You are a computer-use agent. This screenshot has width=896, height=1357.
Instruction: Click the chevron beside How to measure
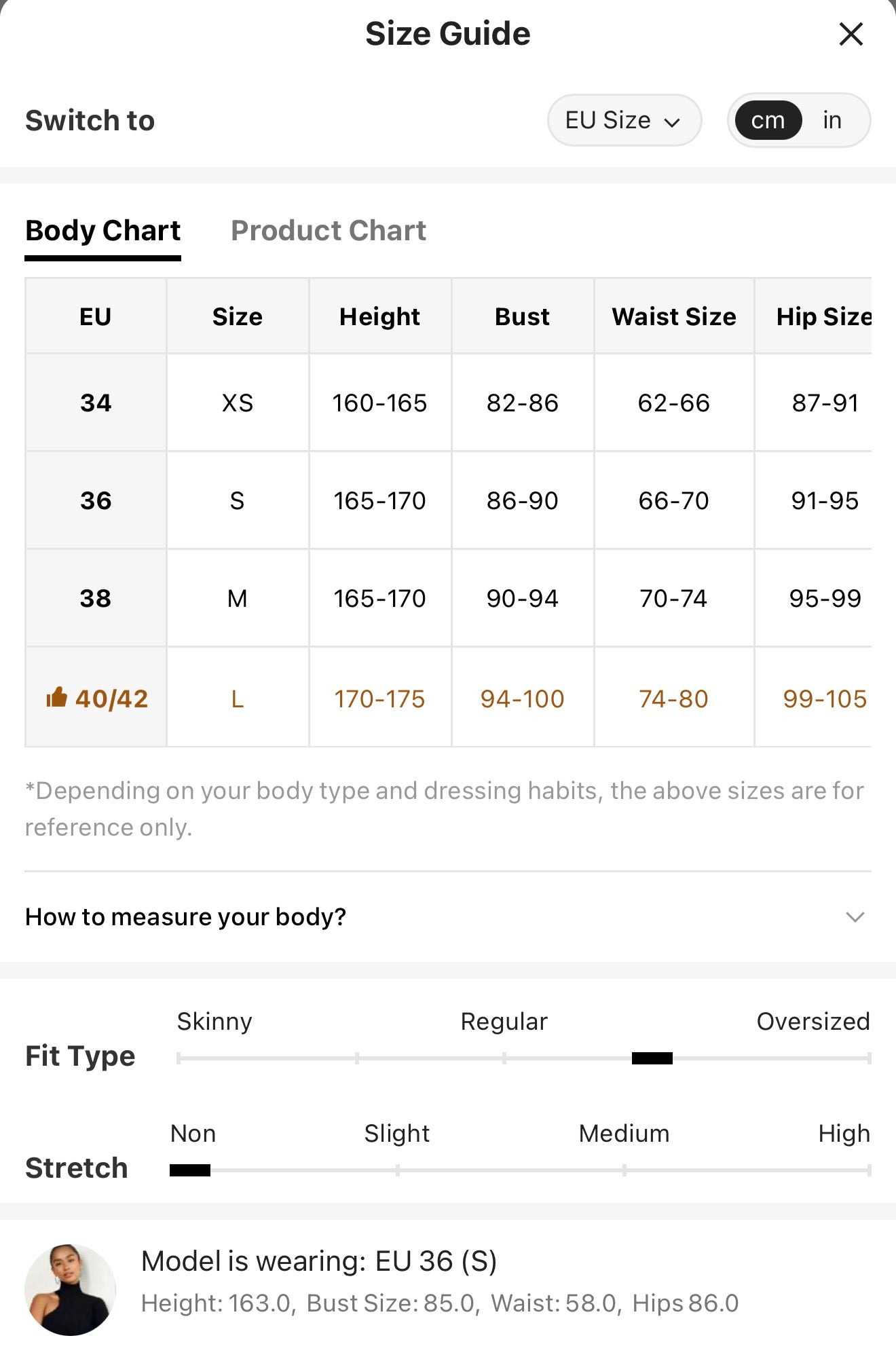855,917
